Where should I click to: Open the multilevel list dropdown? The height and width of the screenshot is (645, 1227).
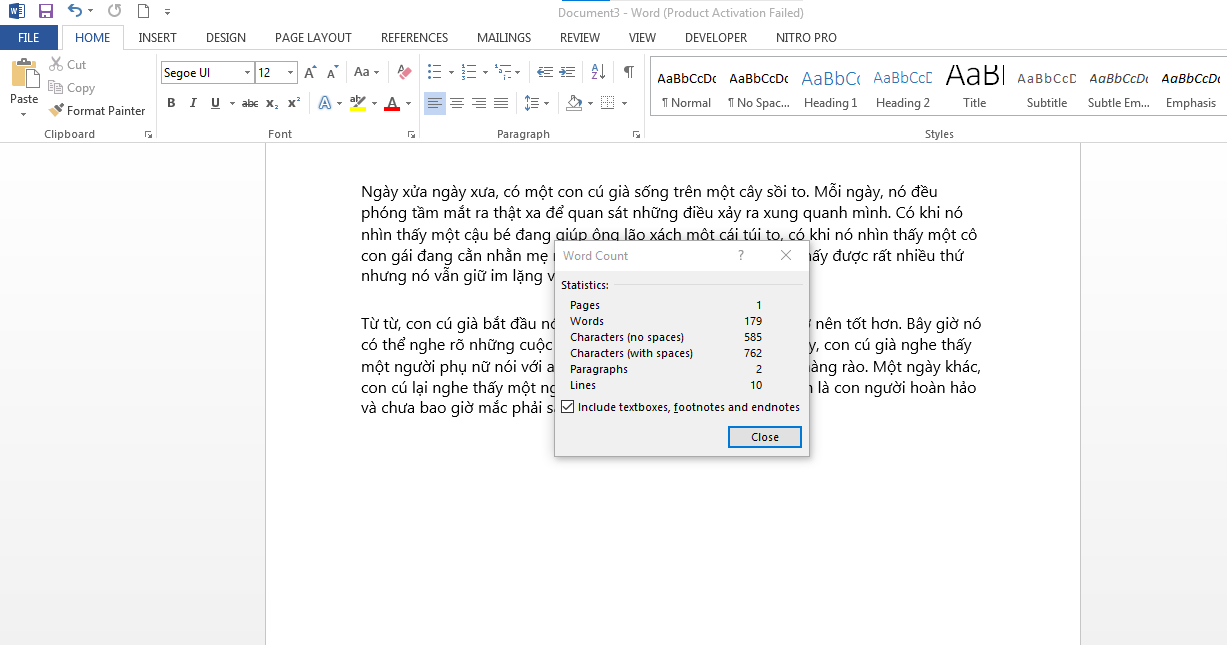coord(519,73)
